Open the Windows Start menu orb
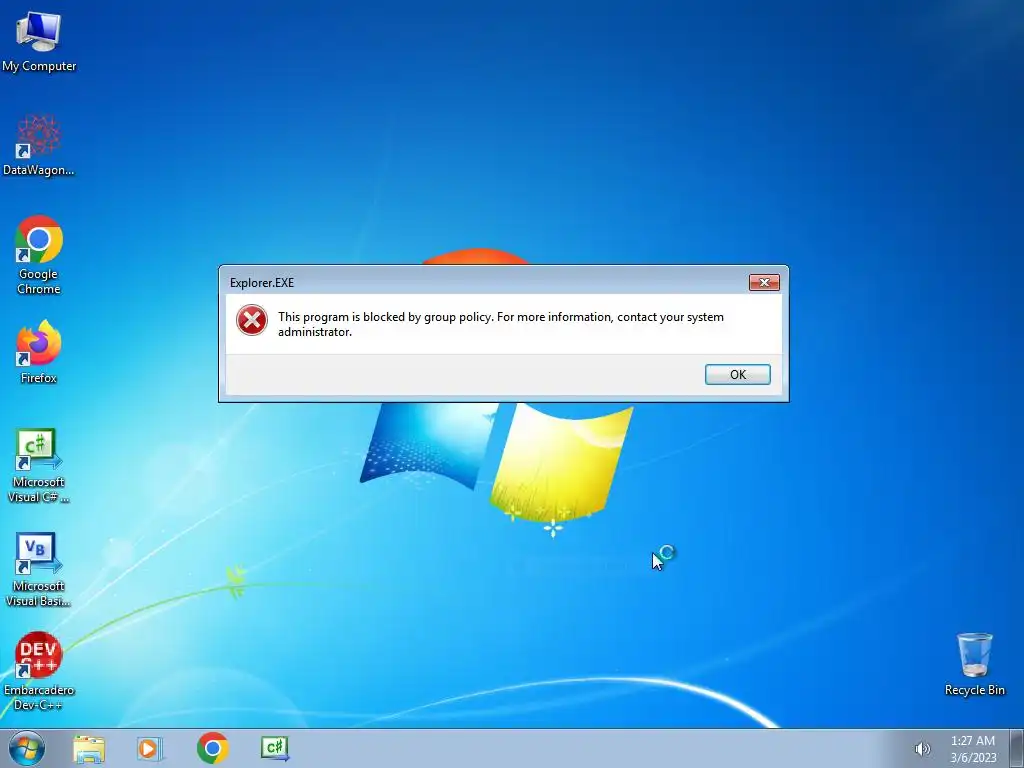 tap(27, 748)
